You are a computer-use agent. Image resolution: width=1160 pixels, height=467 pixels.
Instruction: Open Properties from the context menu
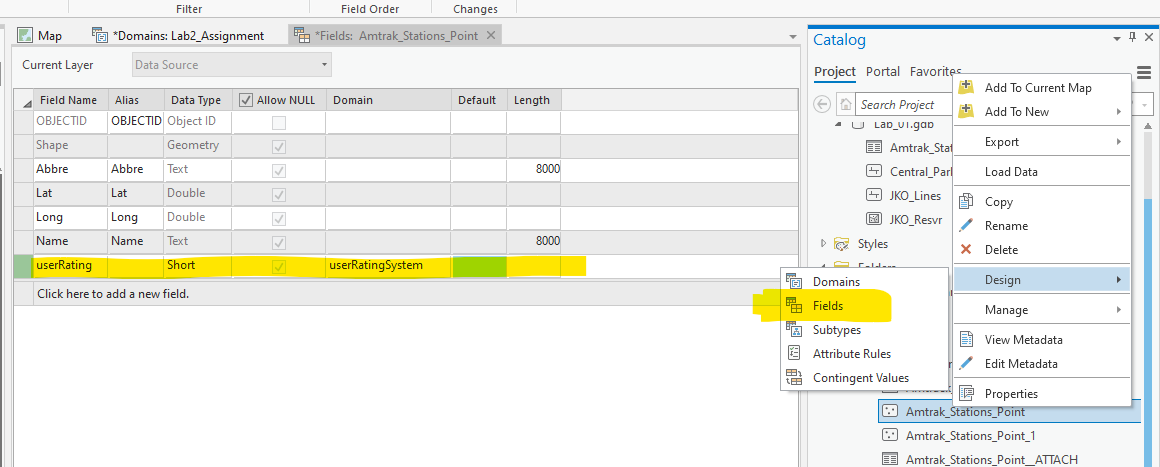(x=1010, y=394)
